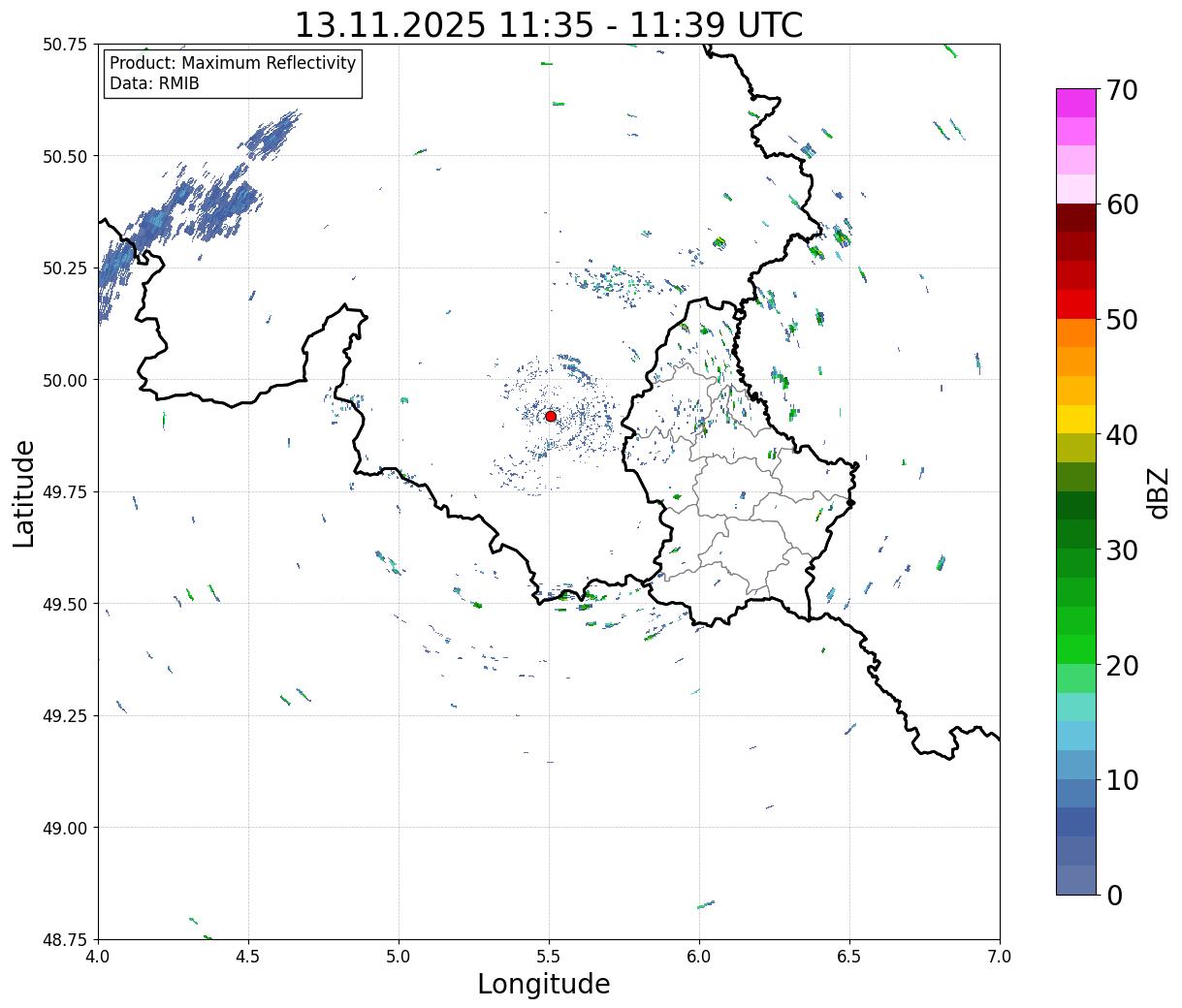Screen dimensions: 1182x1008
Task: Click the yellow colorbar segment at 40
Action: click(1076, 420)
